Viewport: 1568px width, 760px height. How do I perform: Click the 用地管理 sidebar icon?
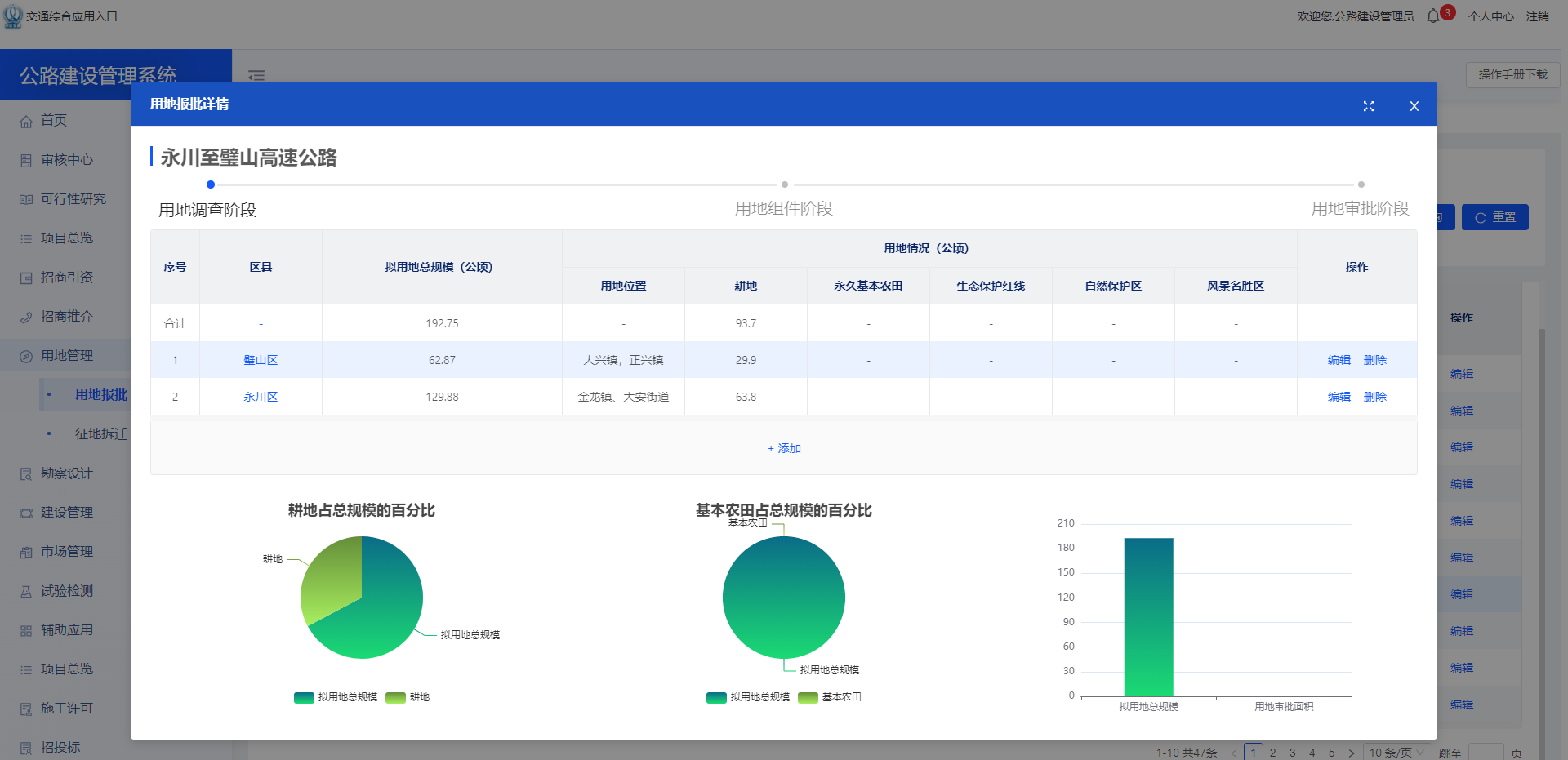pyautogui.click(x=26, y=356)
